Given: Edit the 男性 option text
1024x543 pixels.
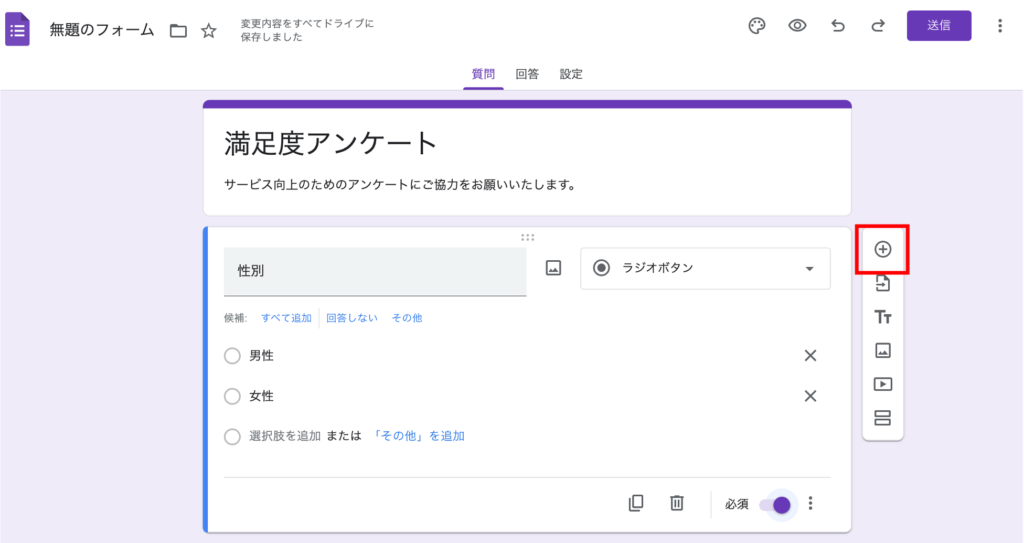Looking at the screenshot, I should tap(261, 355).
